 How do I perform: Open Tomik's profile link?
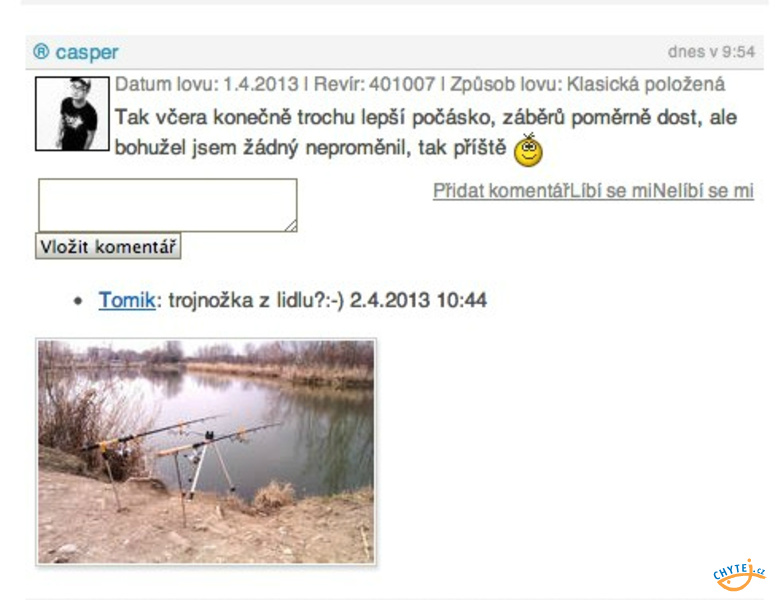click(127, 300)
